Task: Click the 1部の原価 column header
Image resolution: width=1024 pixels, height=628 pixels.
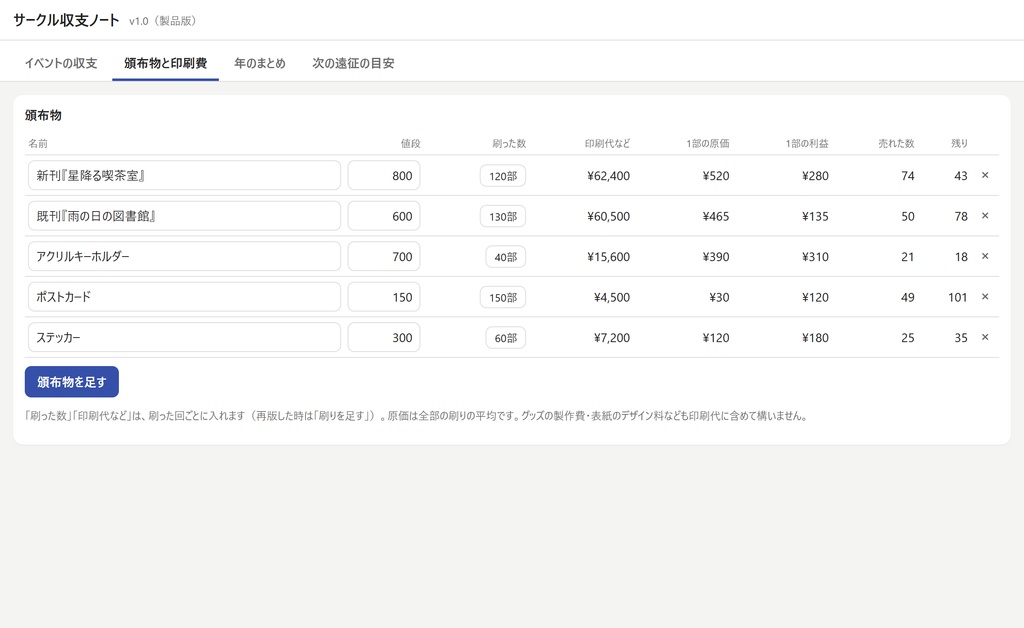Action: click(x=708, y=144)
